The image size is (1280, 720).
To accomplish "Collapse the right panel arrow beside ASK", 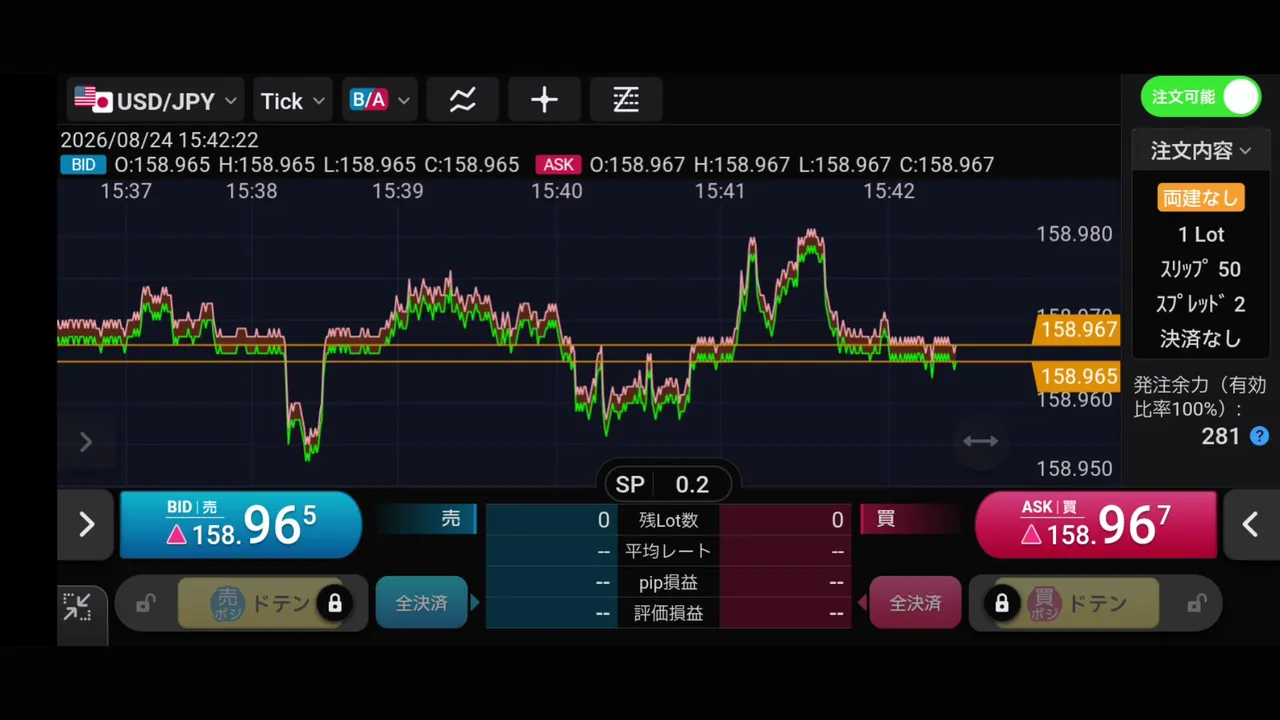I will (1250, 524).
